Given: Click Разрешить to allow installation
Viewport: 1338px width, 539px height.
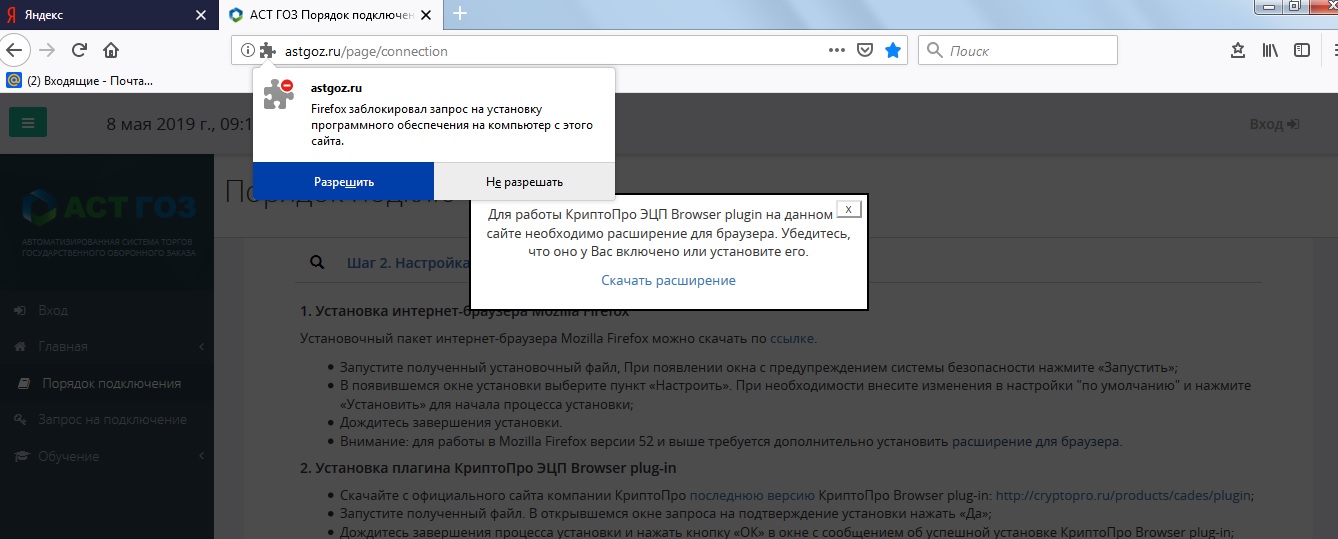Looking at the screenshot, I should pos(343,182).
